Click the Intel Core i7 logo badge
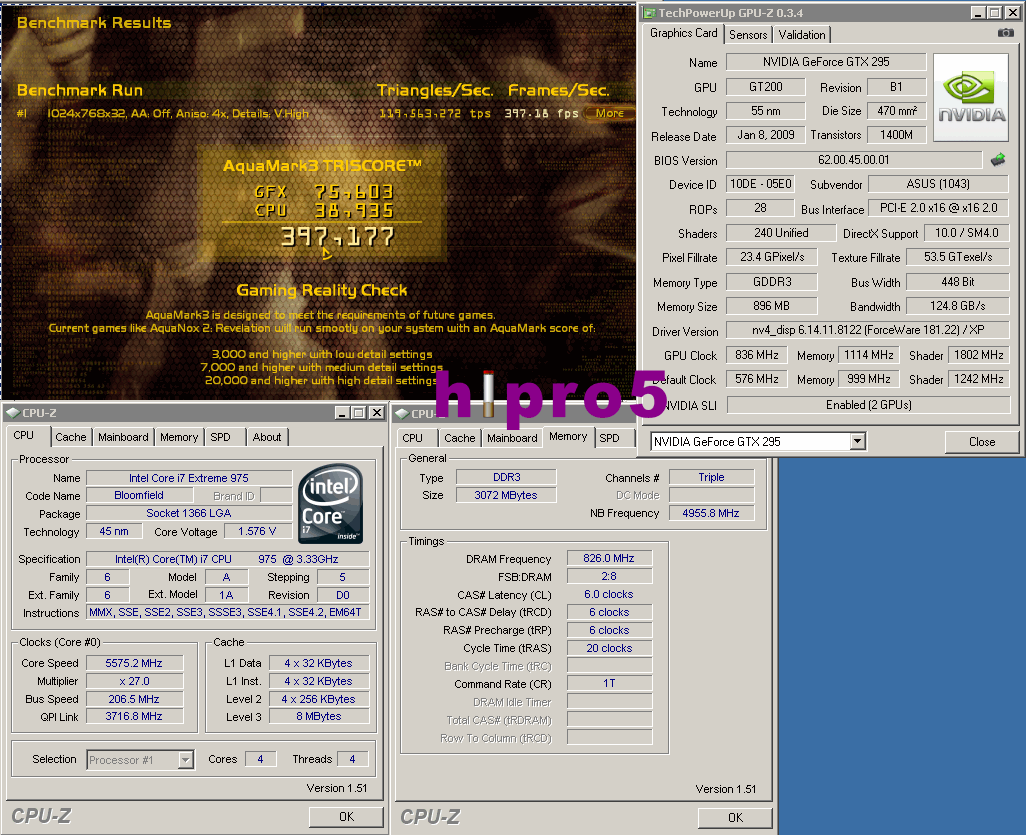This screenshot has width=1026, height=835. (x=330, y=503)
